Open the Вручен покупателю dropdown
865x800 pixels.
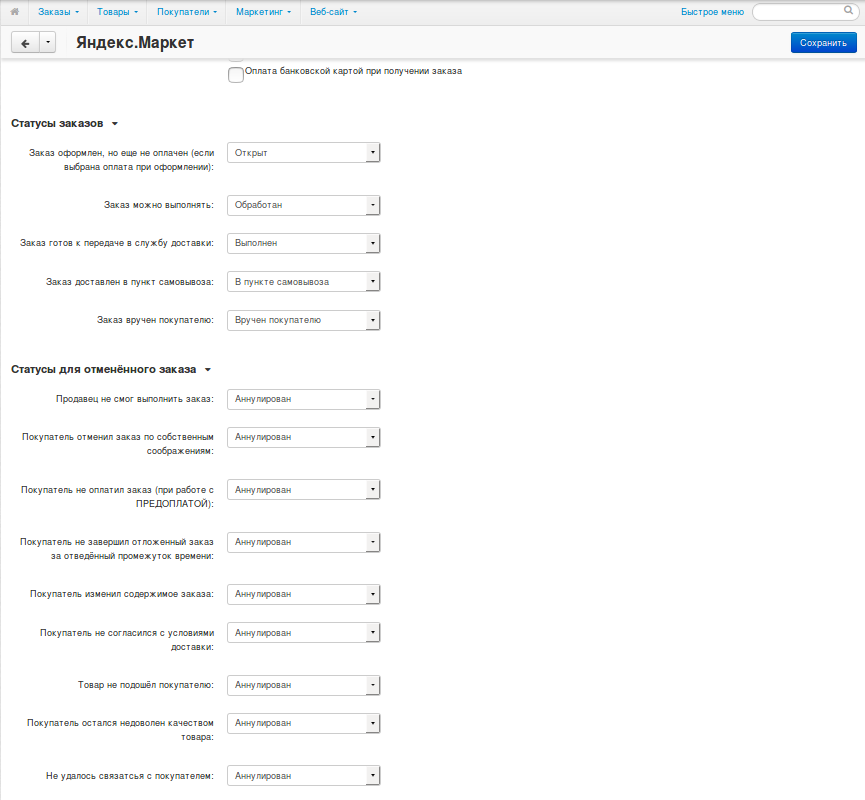[x=304, y=320]
